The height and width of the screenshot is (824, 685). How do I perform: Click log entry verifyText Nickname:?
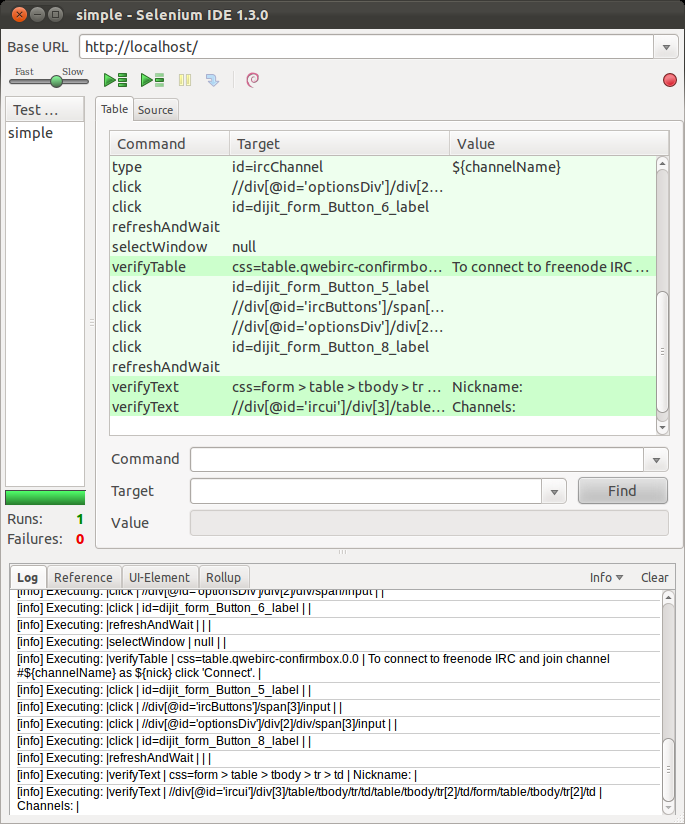pos(338,775)
